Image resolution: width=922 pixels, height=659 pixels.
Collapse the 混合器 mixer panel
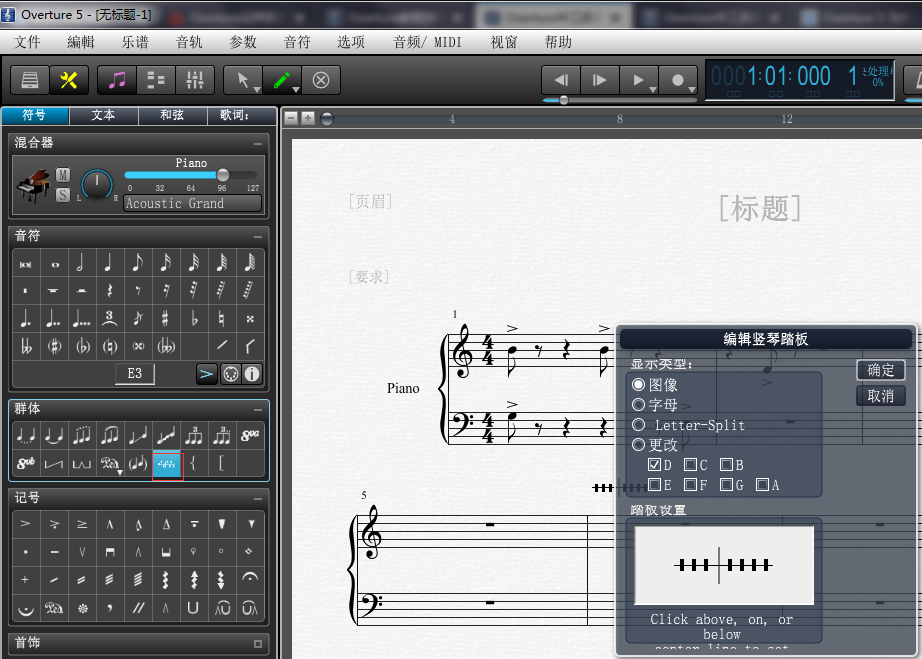(x=258, y=143)
